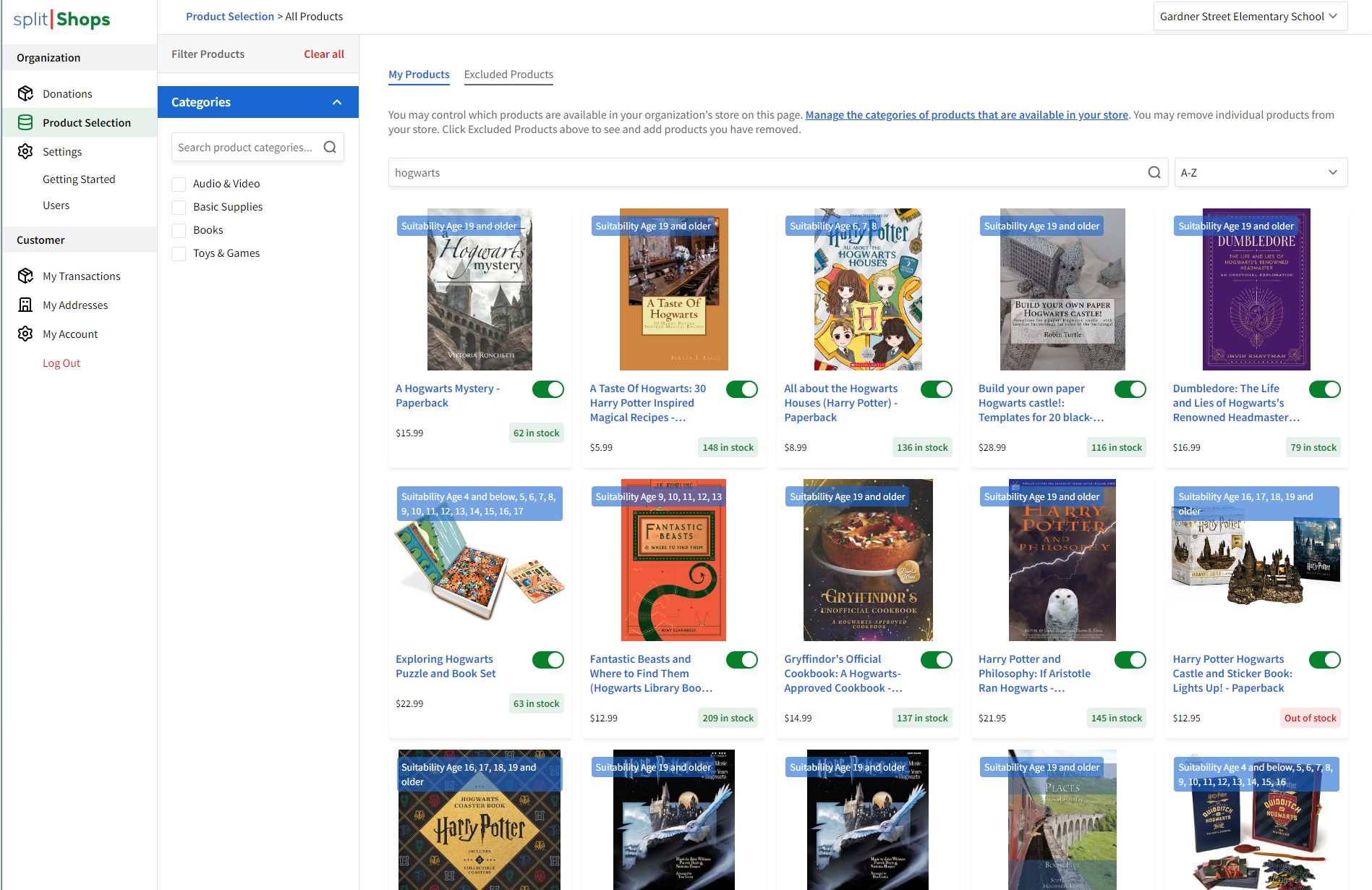
Task: Click the $28.99 price
Action: click(x=992, y=447)
